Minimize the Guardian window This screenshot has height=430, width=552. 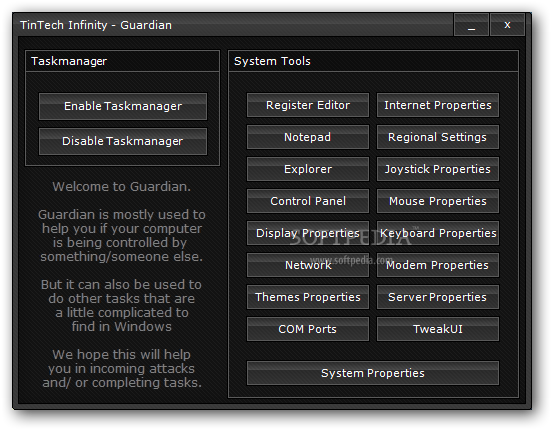tap(471, 25)
